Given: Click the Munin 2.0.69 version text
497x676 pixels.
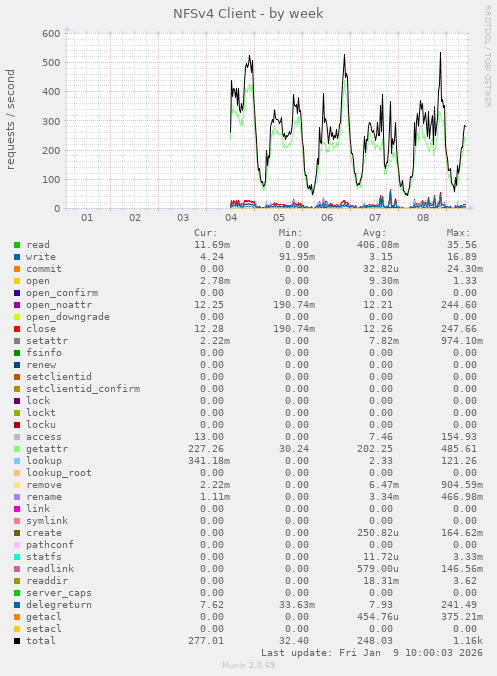Looking at the screenshot, I should pos(248,665).
